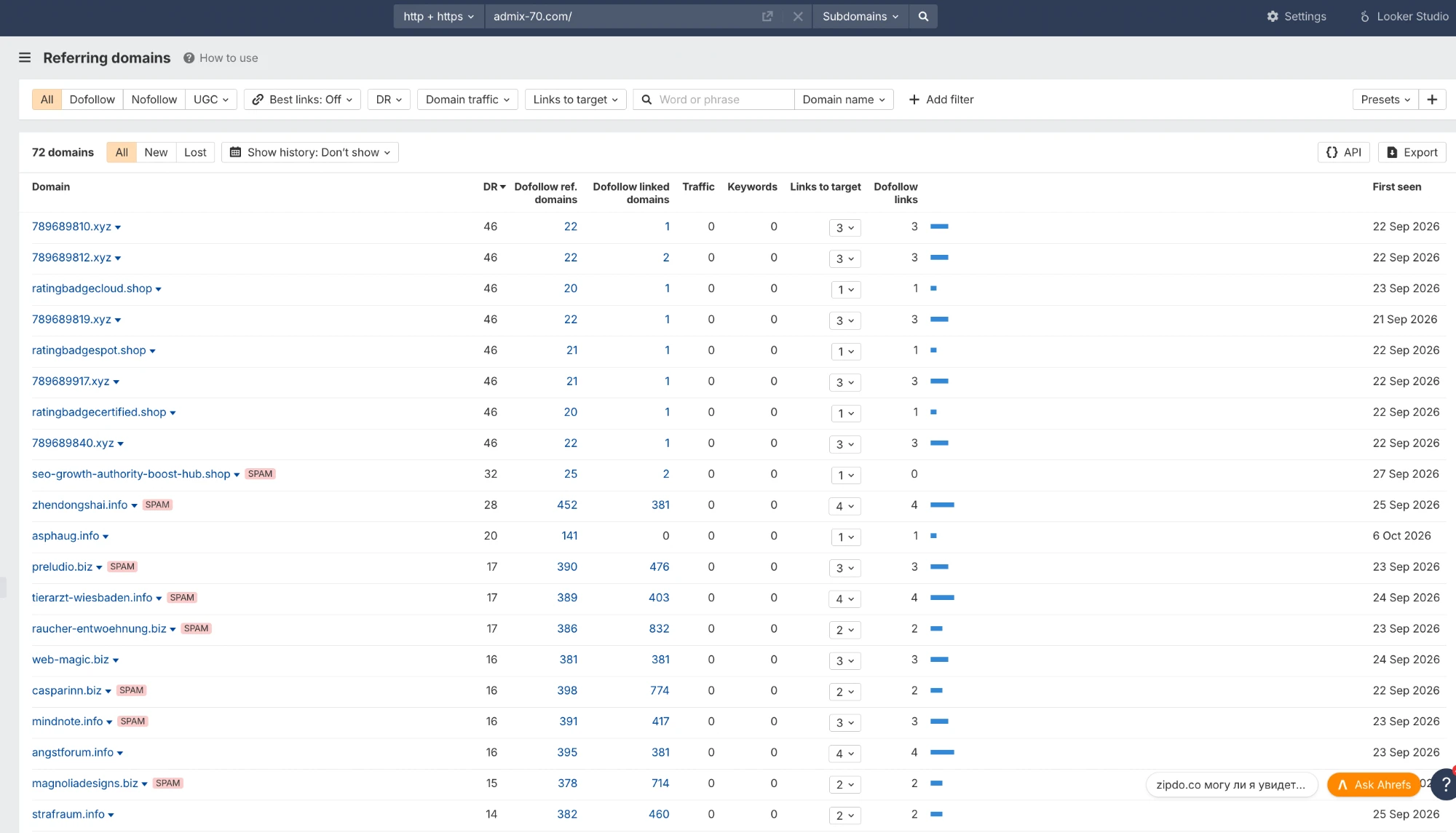Open Subdomains mode dropdown
The image size is (1456, 833).
pos(860,16)
